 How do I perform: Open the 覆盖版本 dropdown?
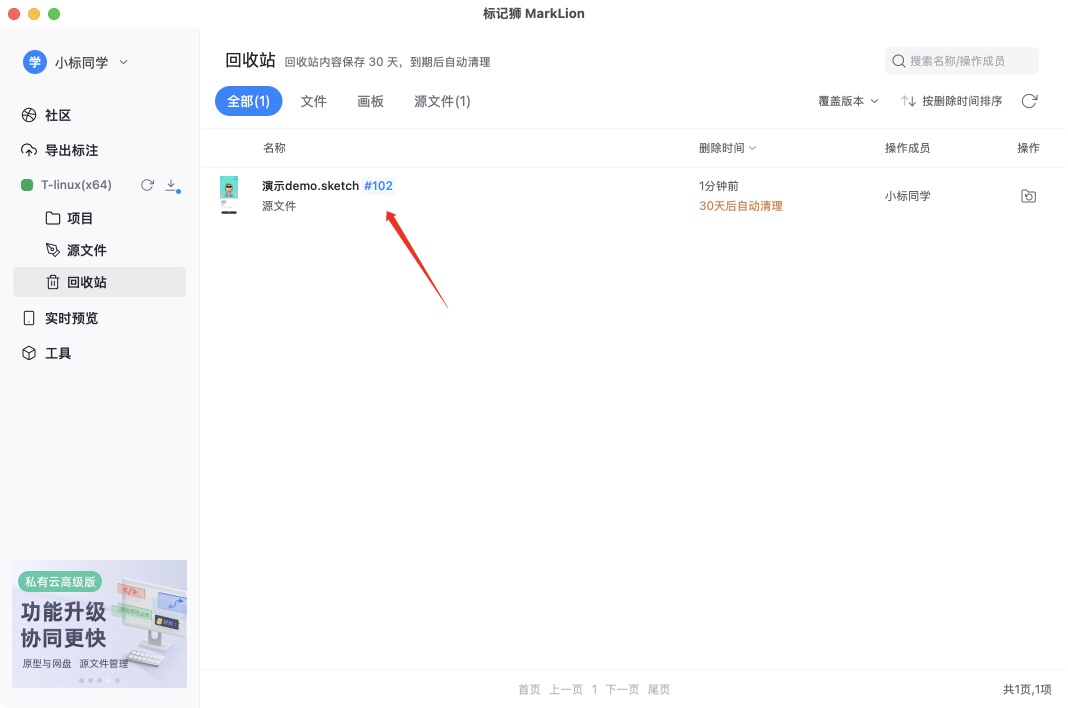coord(848,101)
